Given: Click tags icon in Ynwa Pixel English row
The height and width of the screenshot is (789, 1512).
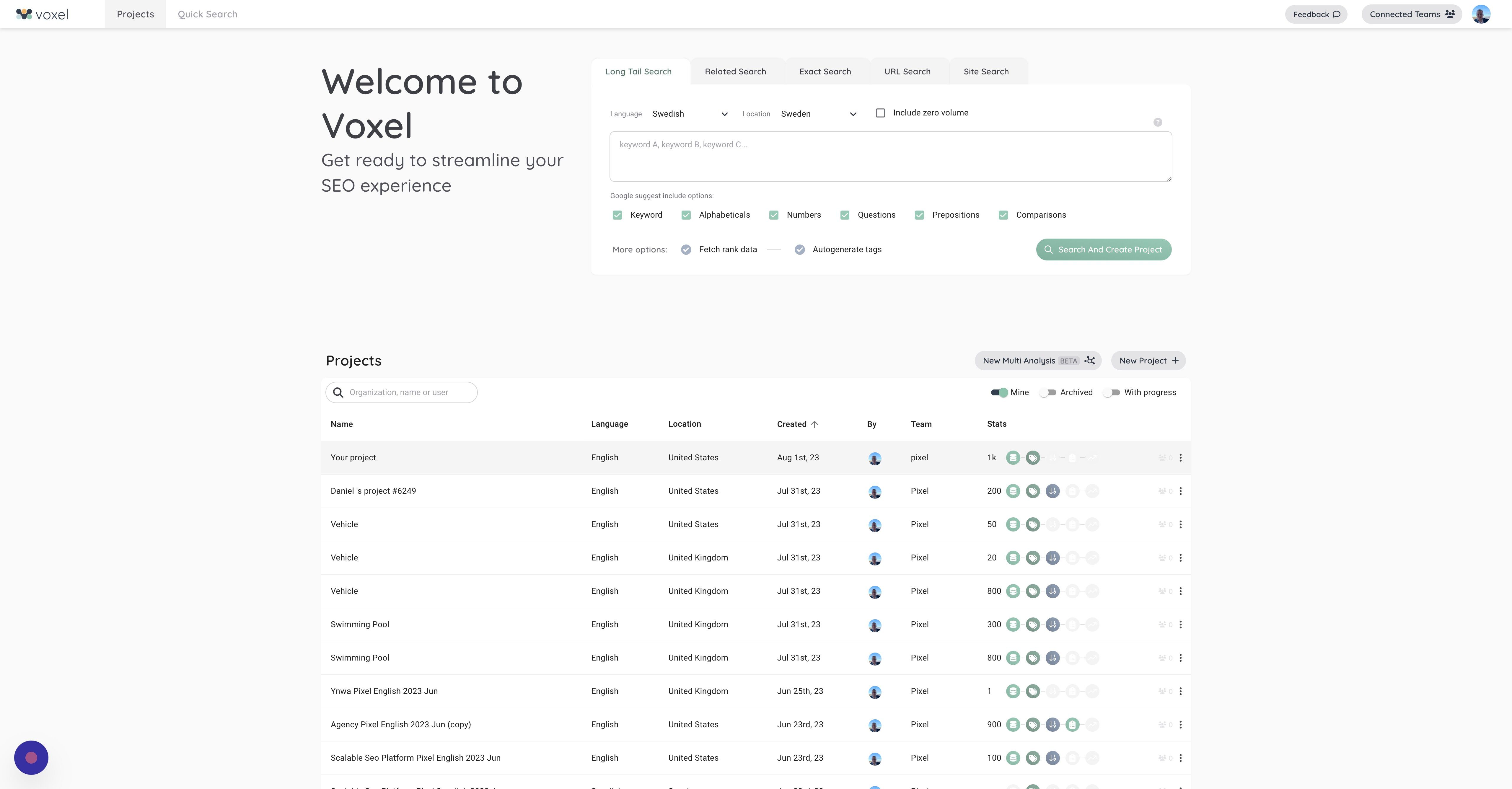Looking at the screenshot, I should [1032, 691].
